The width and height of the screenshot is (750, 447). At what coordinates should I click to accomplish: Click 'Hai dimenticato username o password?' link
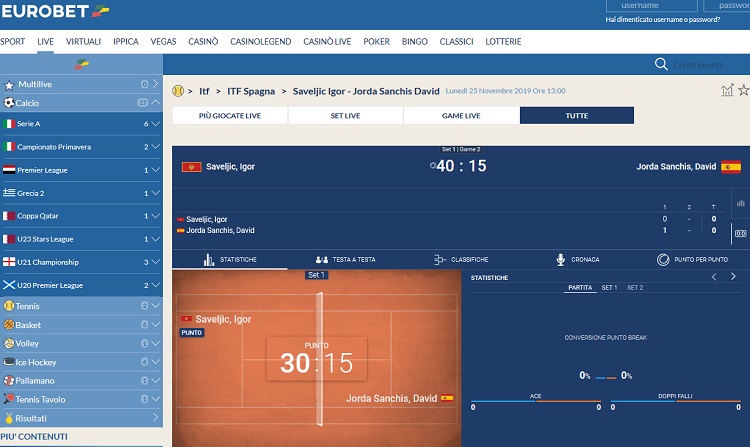click(662, 20)
